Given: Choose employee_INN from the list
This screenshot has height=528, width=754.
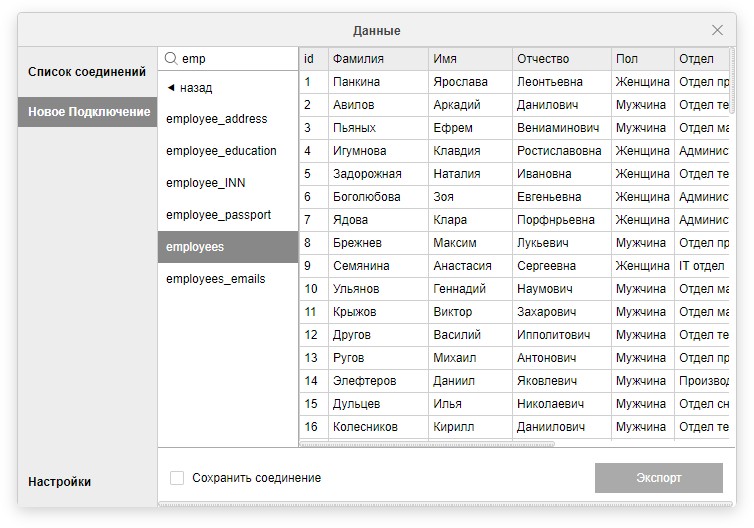Looking at the screenshot, I should (206, 183).
